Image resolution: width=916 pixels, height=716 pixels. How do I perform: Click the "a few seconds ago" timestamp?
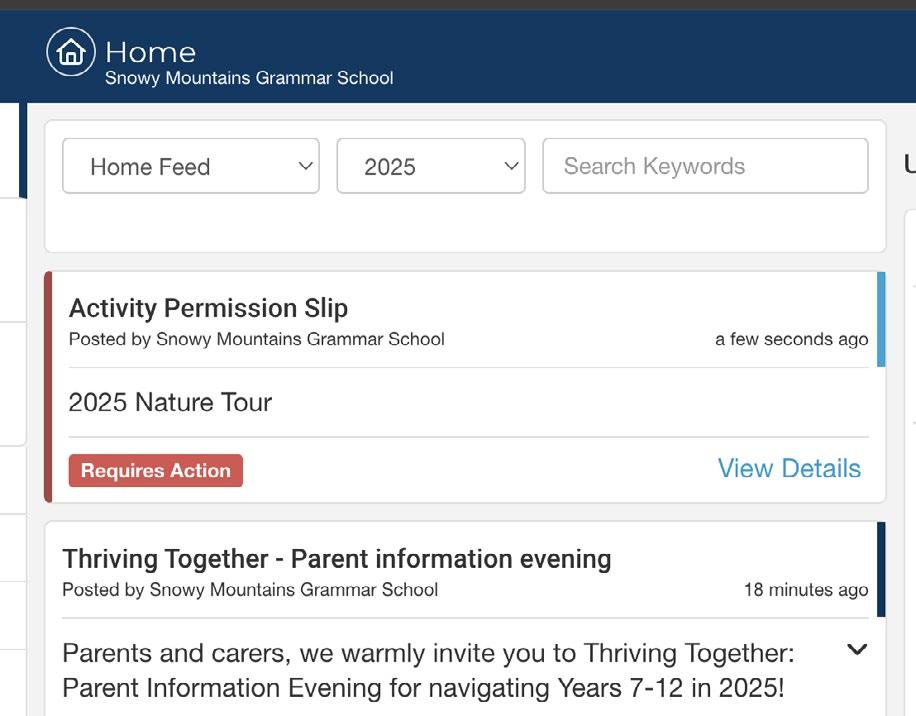791,340
